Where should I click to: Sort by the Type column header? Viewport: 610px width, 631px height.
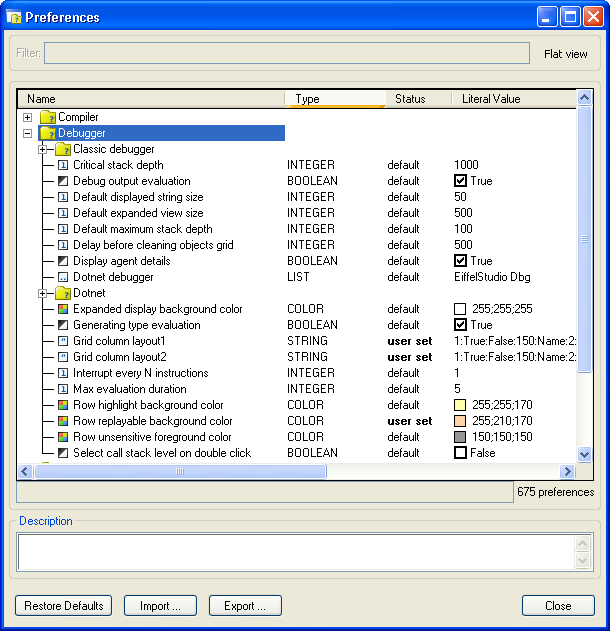334,99
